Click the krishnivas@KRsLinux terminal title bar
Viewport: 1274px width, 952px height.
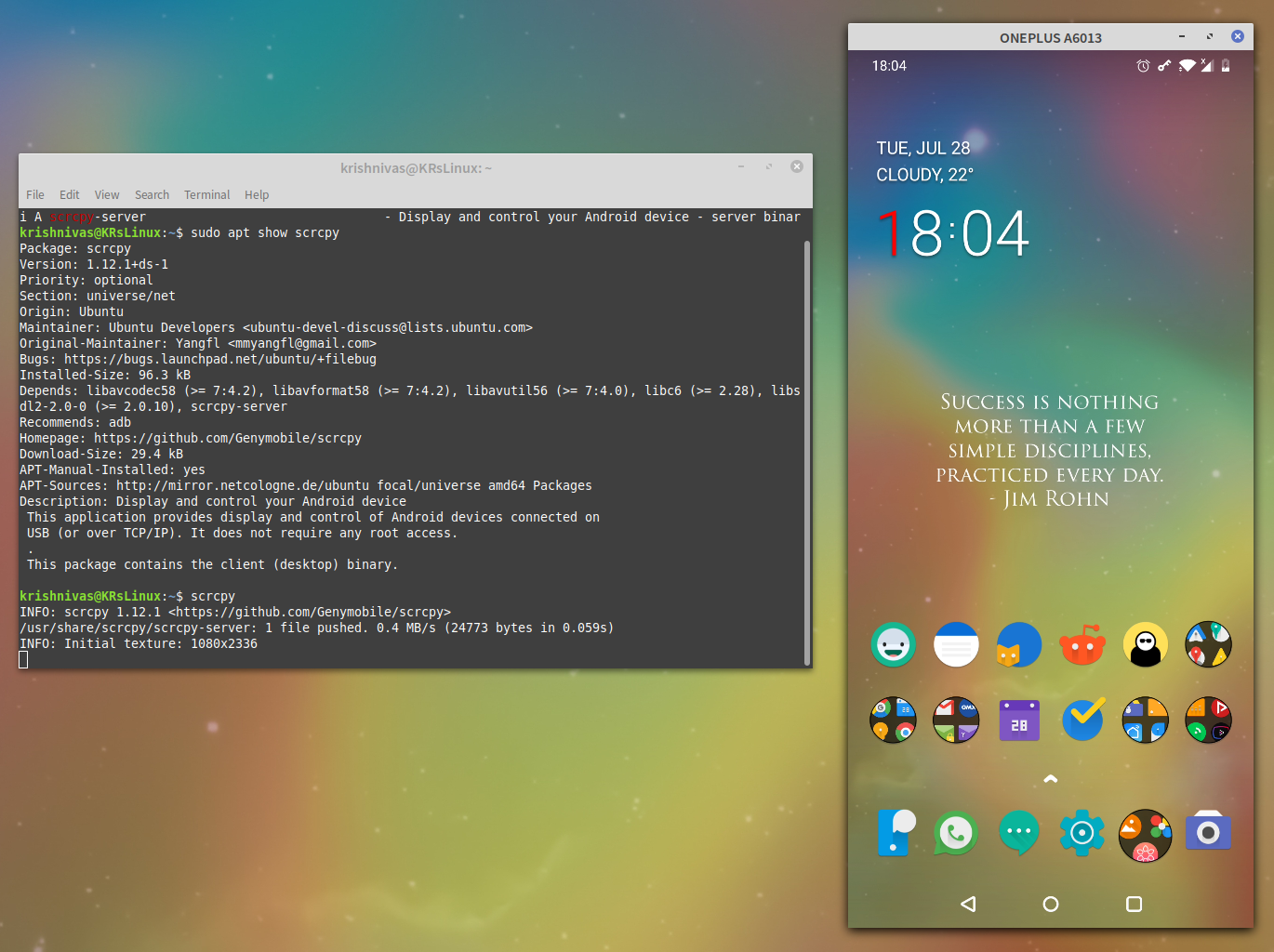[x=416, y=168]
